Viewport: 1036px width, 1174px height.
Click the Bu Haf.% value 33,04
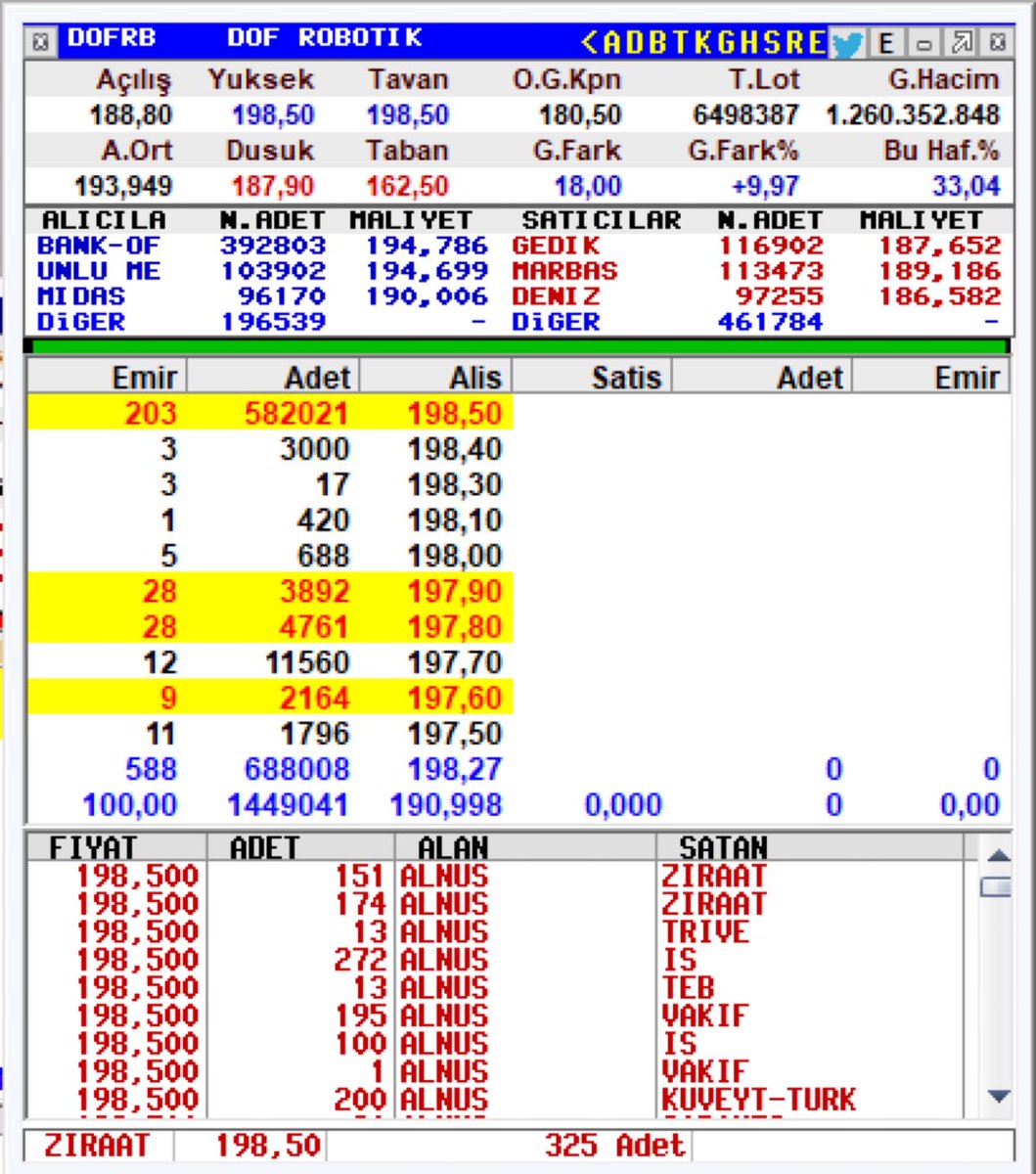point(967,186)
